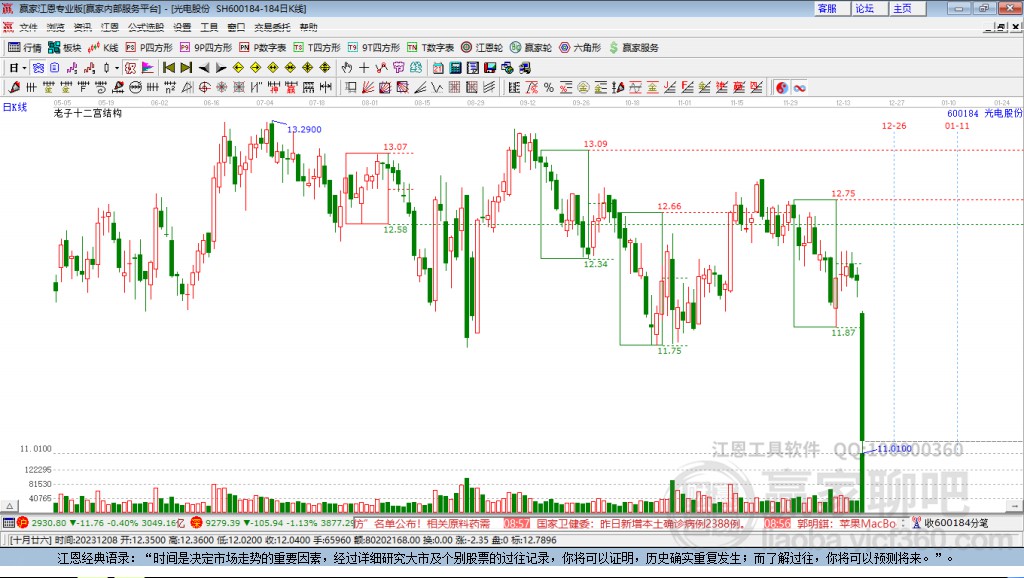This screenshot has height=578, width=1024.
Task: Open the P数字表 tool
Action: click(x=263, y=48)
